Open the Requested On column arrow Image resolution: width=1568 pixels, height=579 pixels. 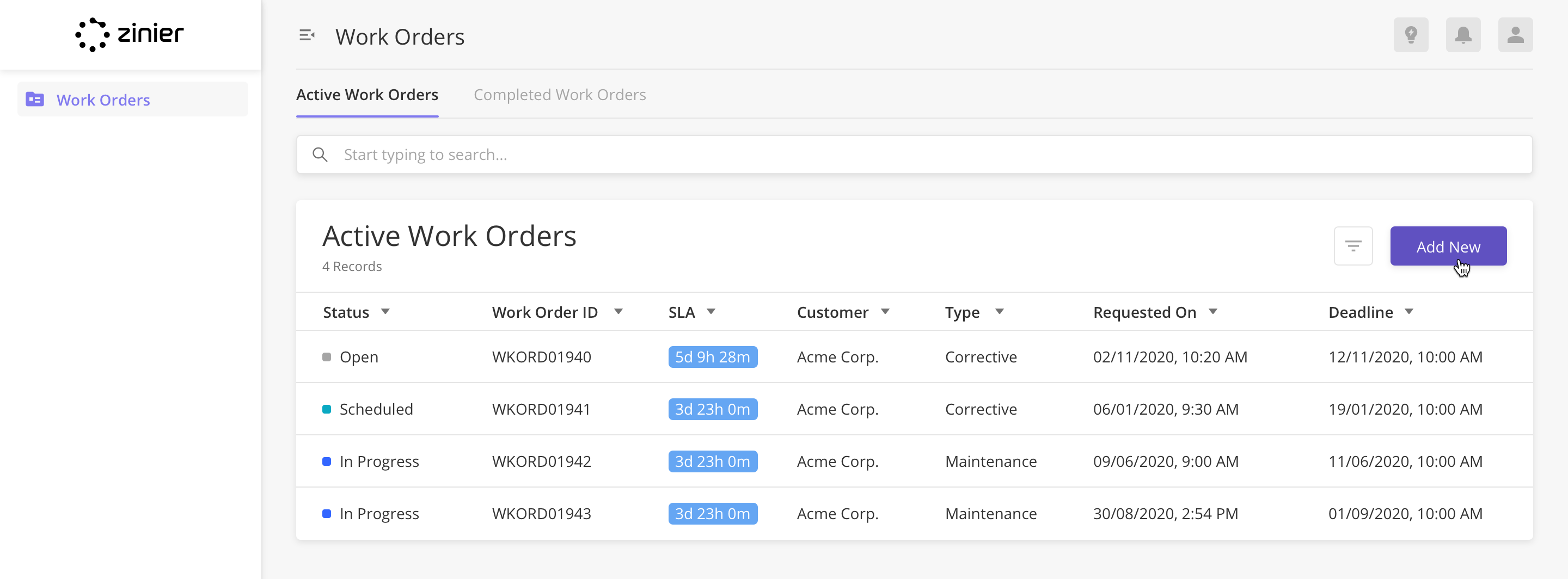[x=1213, y=312]
